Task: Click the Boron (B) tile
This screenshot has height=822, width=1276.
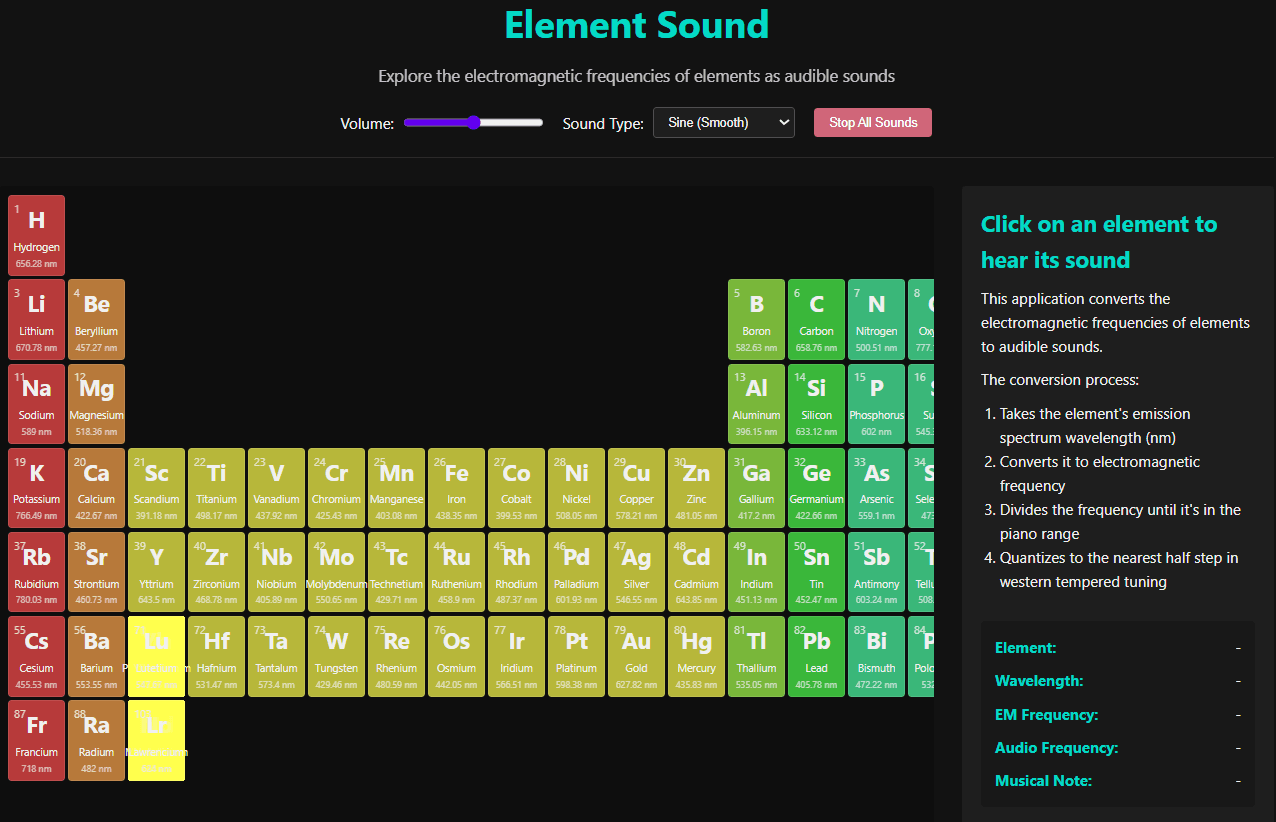Action: click(756, 319)
